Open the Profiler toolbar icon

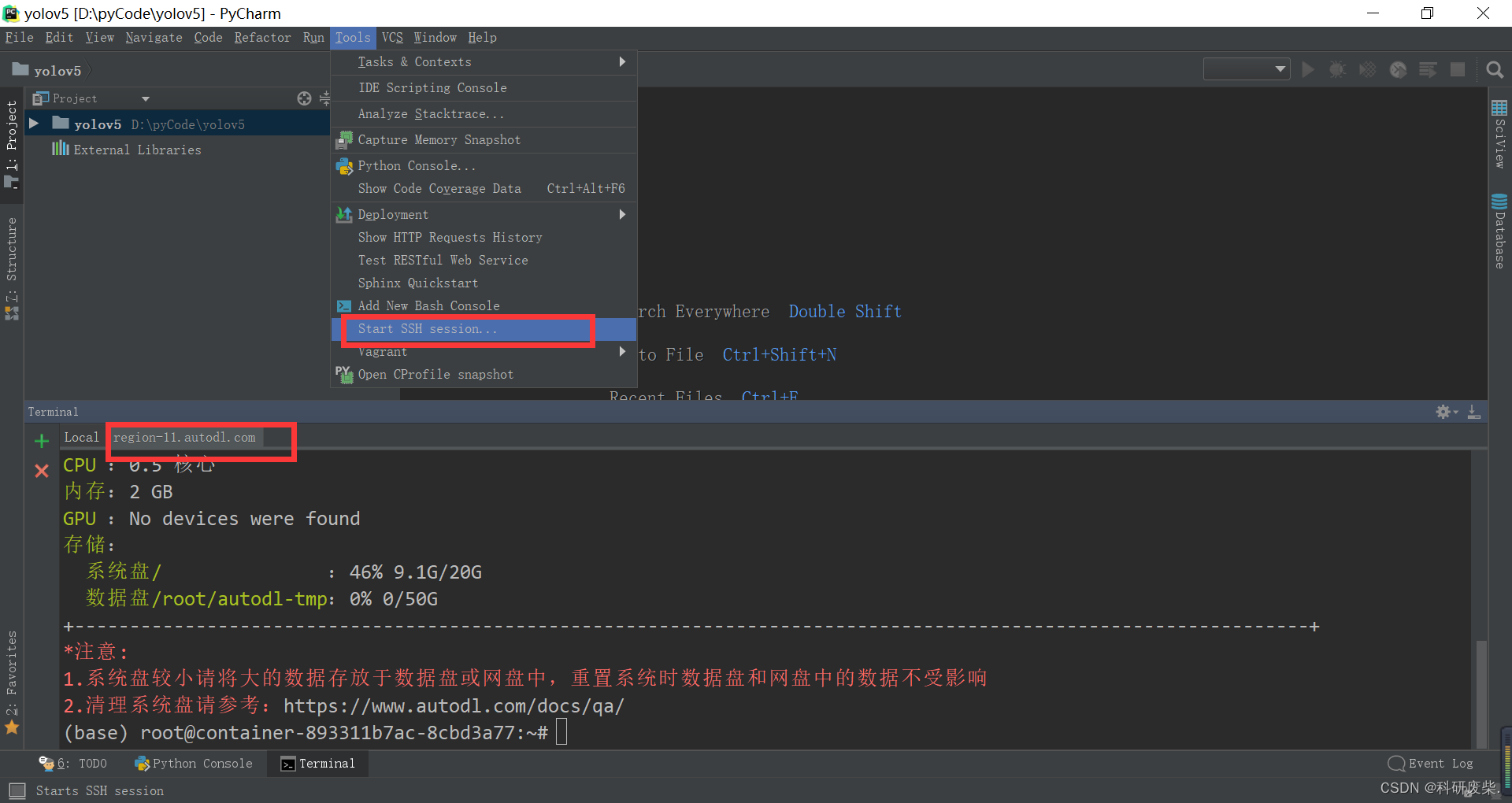1399,69
